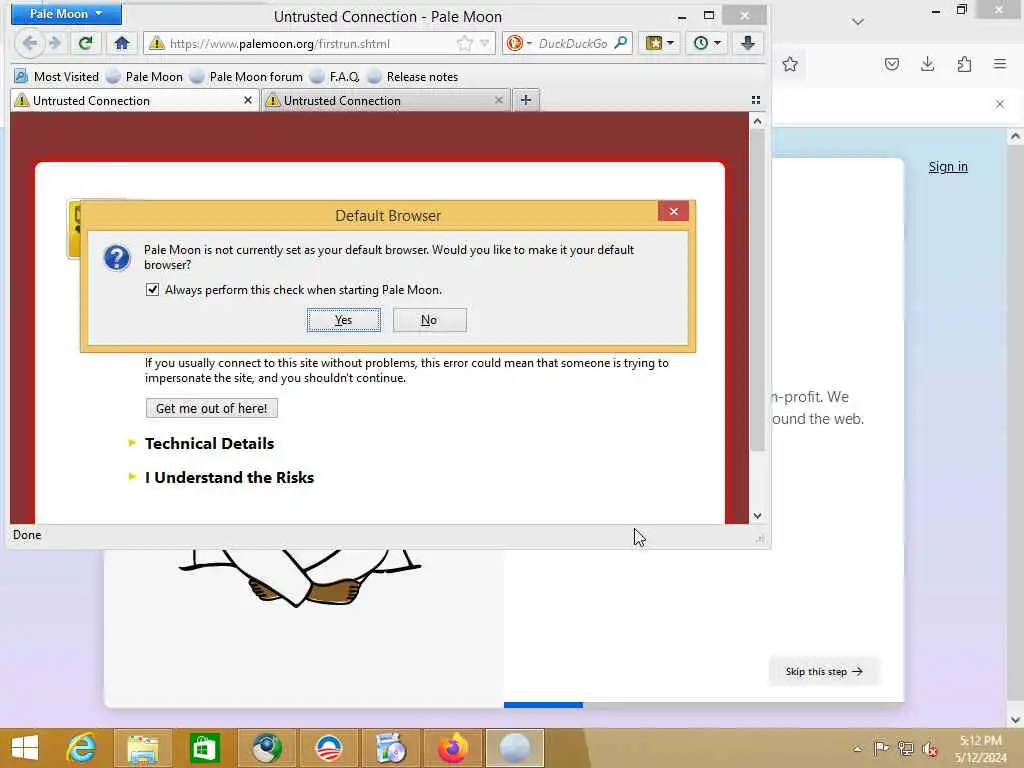The height and width of the screenshot is (768, 1024).
Task: Open the Windows Start button
Action: coord(25,748)
